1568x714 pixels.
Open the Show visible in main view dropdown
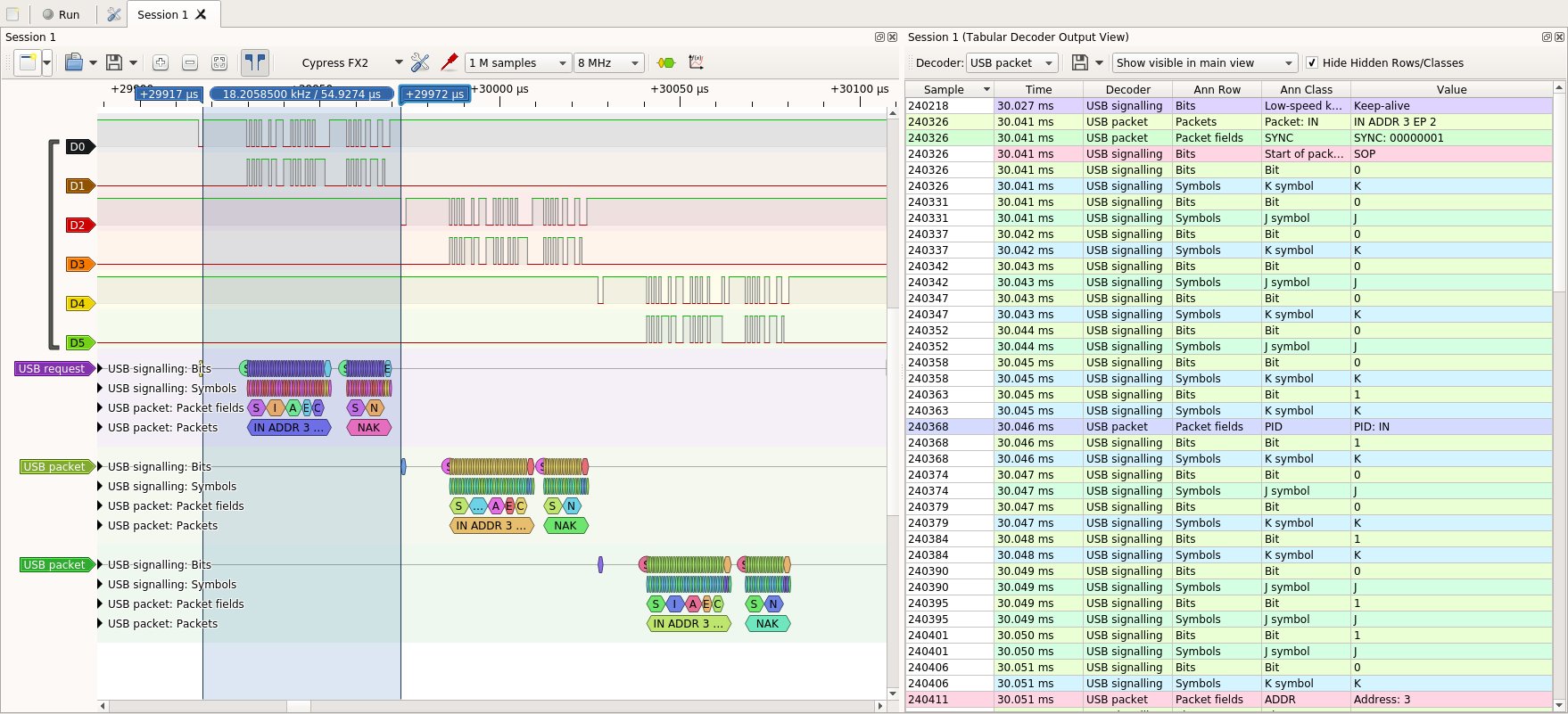point(1204,62)
